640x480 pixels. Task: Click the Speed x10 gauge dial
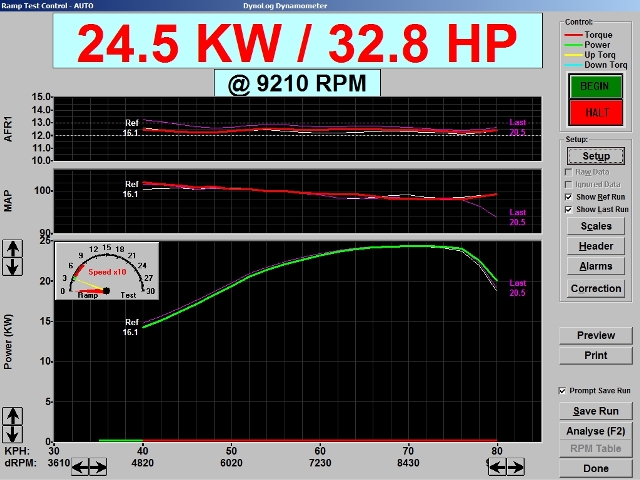point(107,271)
